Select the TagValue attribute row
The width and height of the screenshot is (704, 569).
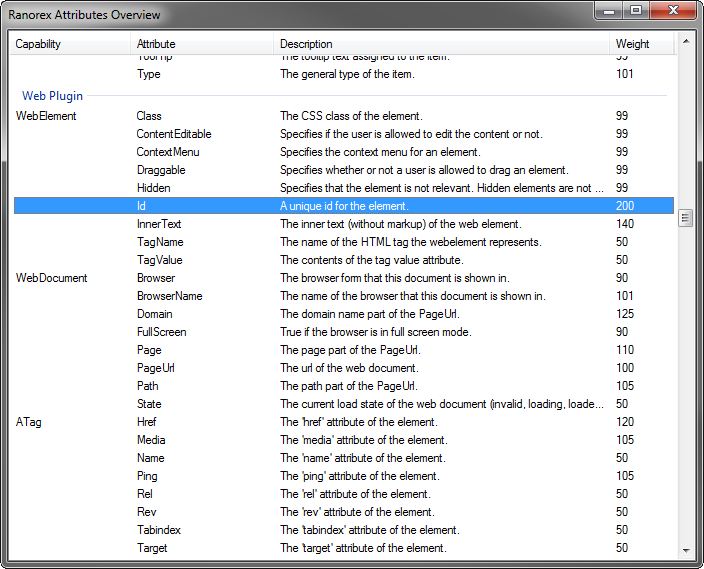click(344, 260)
